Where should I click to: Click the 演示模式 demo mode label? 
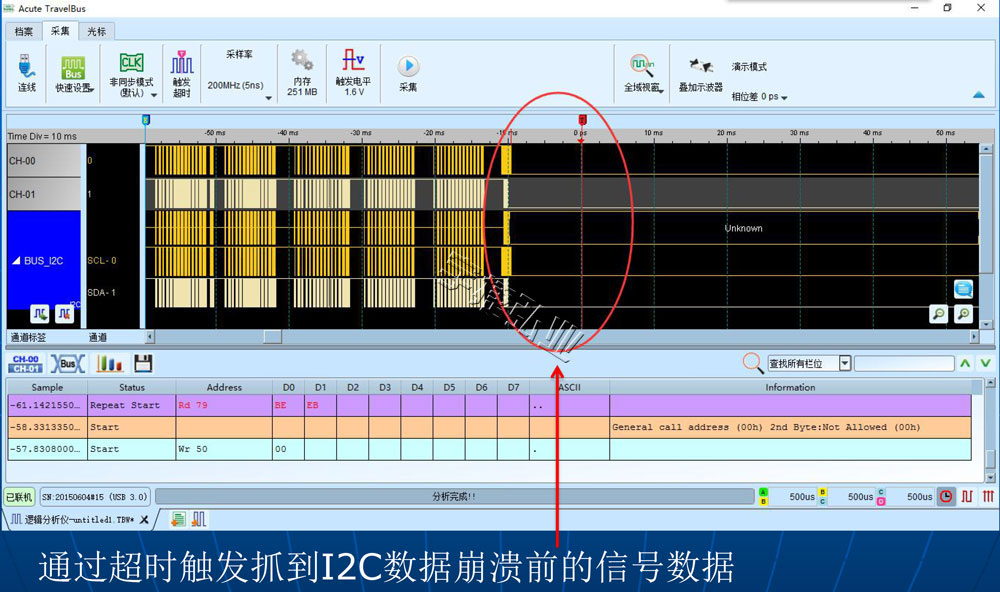[749, 66]
